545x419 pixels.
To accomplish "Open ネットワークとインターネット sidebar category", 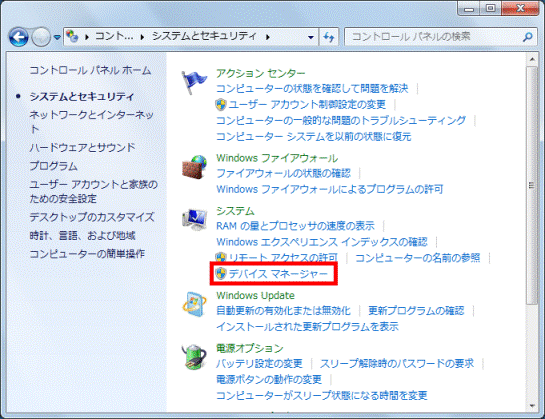I will (x=91, y=122).
